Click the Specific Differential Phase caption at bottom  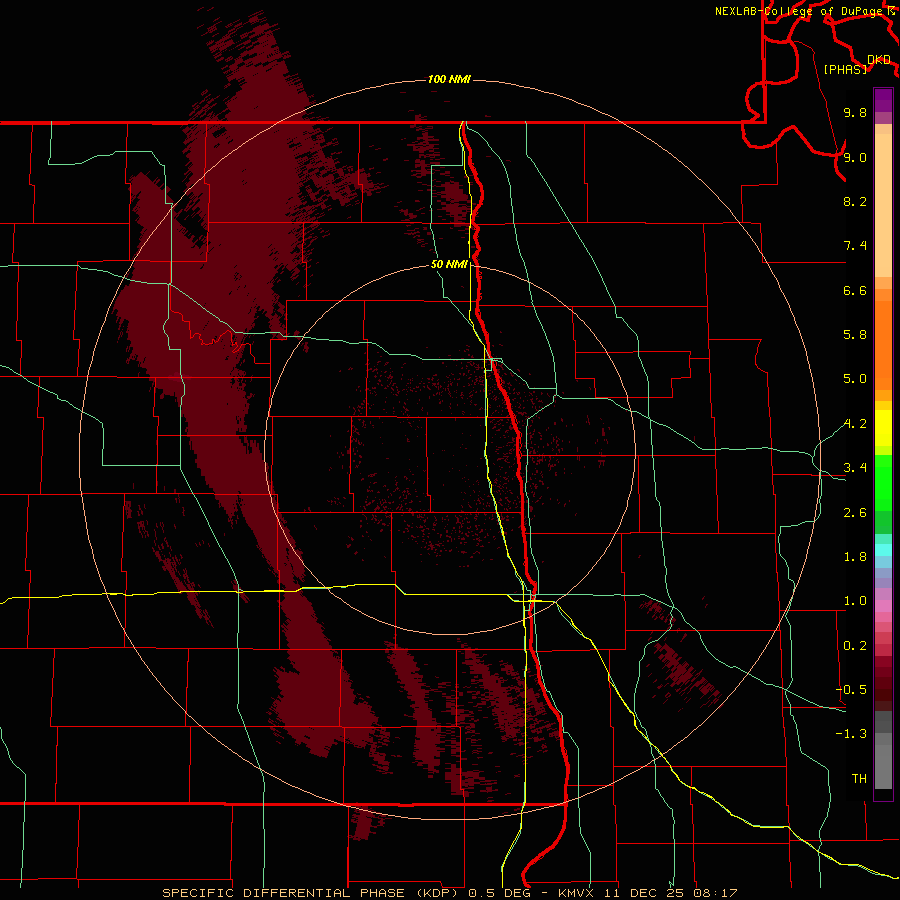pyautogui.click(x=449, y=893)
